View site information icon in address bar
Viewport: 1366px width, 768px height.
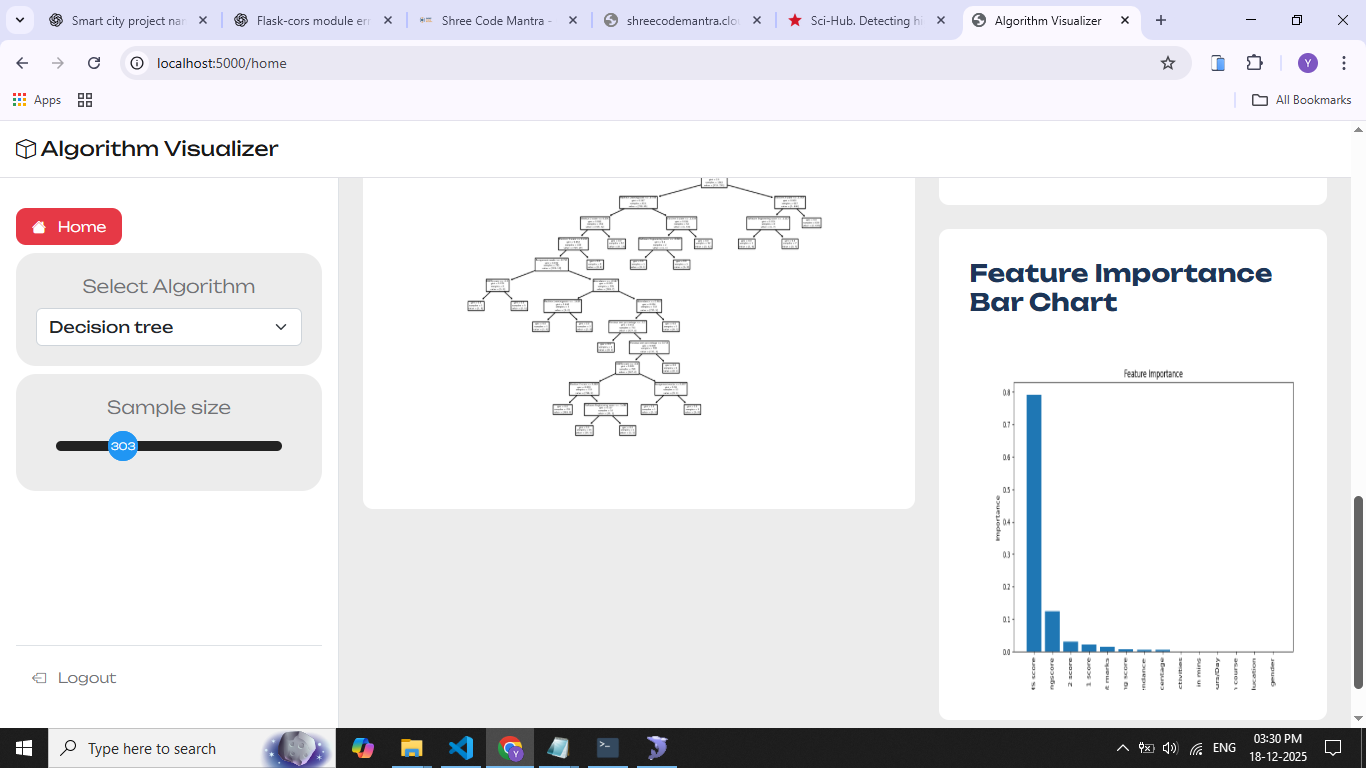tap(138, 63)
